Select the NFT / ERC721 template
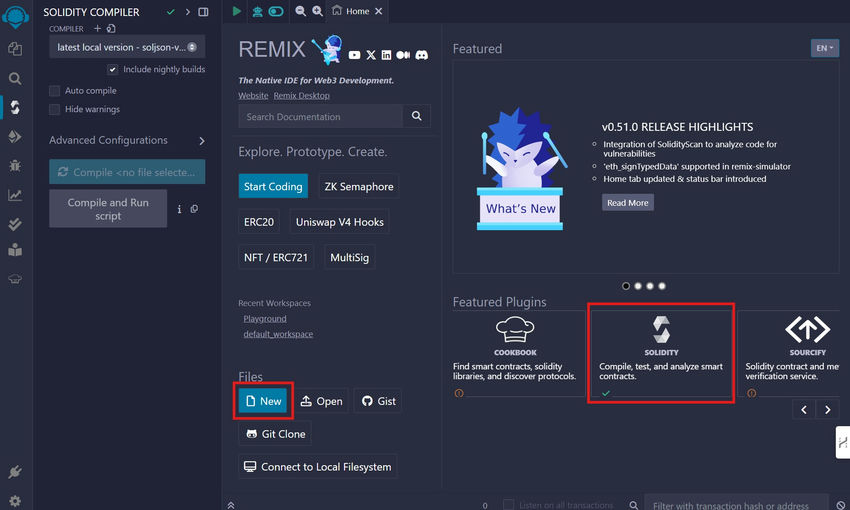The height and width of the screenshot is (510, 850). point(276,257)
